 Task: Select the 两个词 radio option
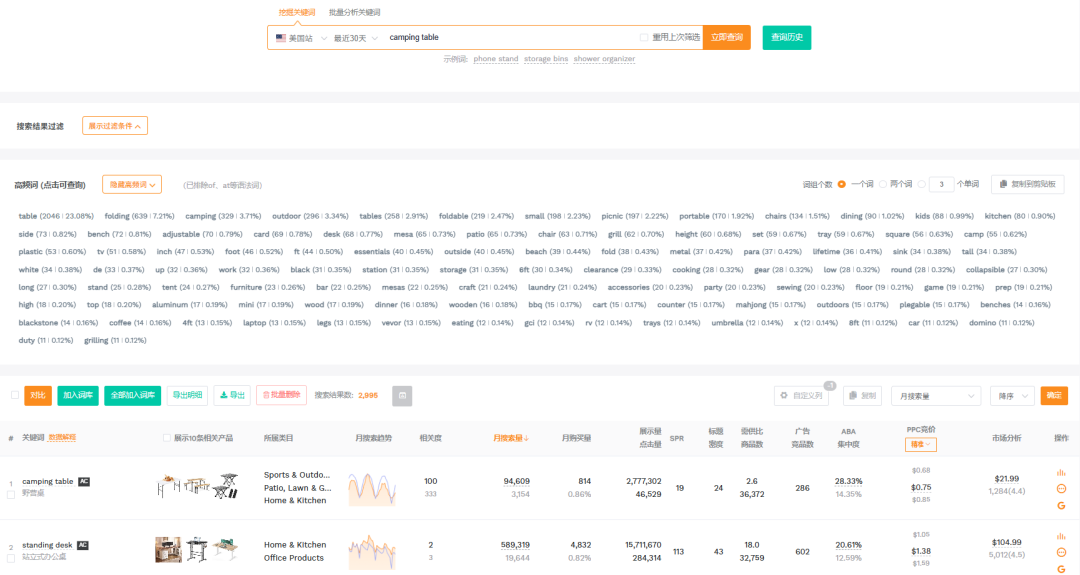click(x=882, y=184)
